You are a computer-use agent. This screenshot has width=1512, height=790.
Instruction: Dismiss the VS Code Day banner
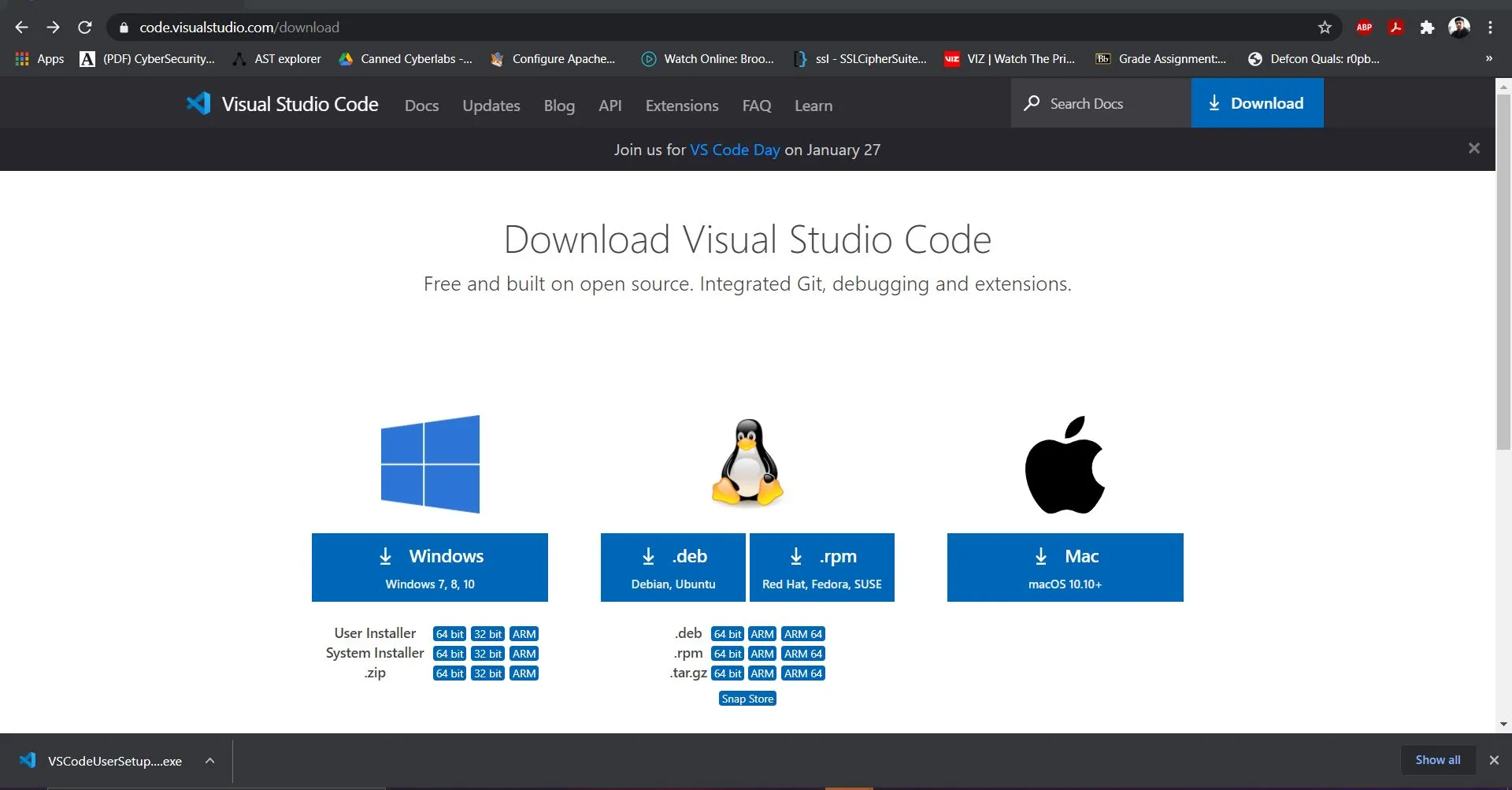(1474, 148)
